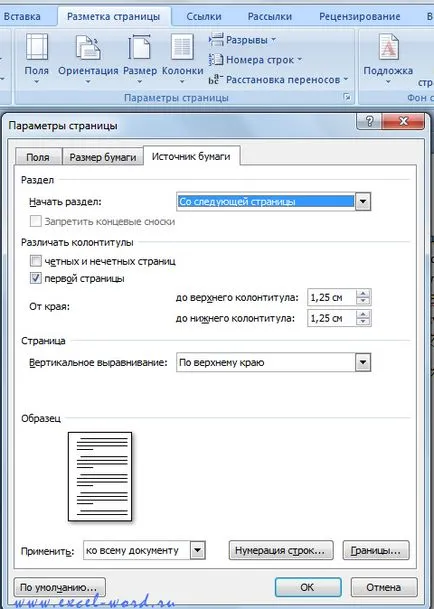Open the Поля margins gallery in ribbon
434x609 pixels.
click(x=37, y=58)
